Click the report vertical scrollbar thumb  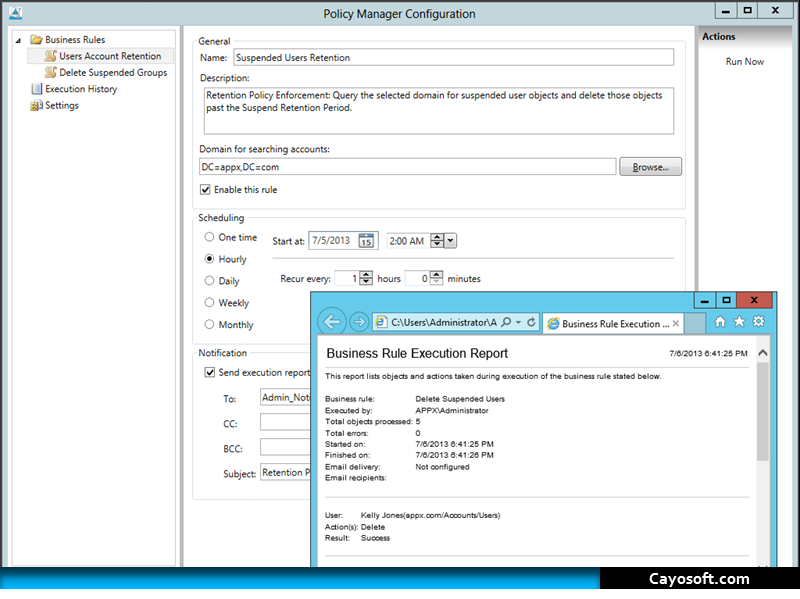coord(763,412)
